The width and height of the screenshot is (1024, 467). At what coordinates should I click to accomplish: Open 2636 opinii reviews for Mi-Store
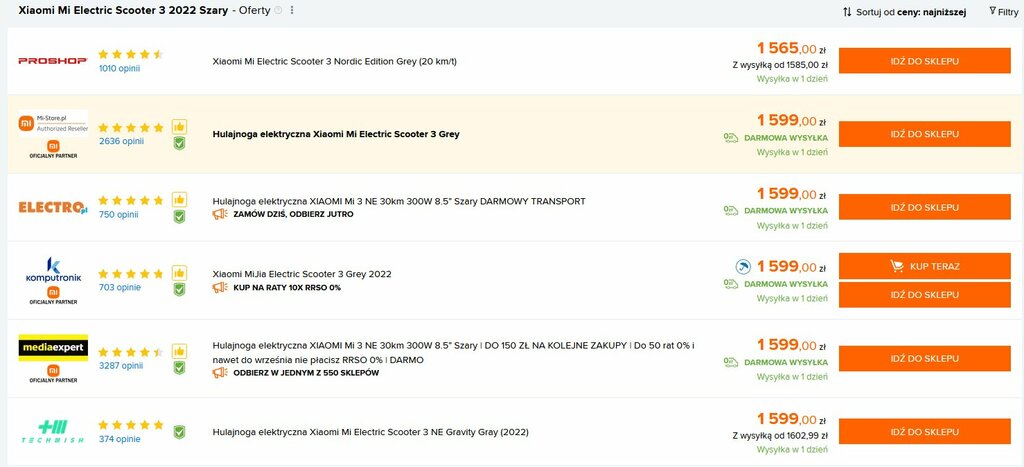tap(121, 141)
